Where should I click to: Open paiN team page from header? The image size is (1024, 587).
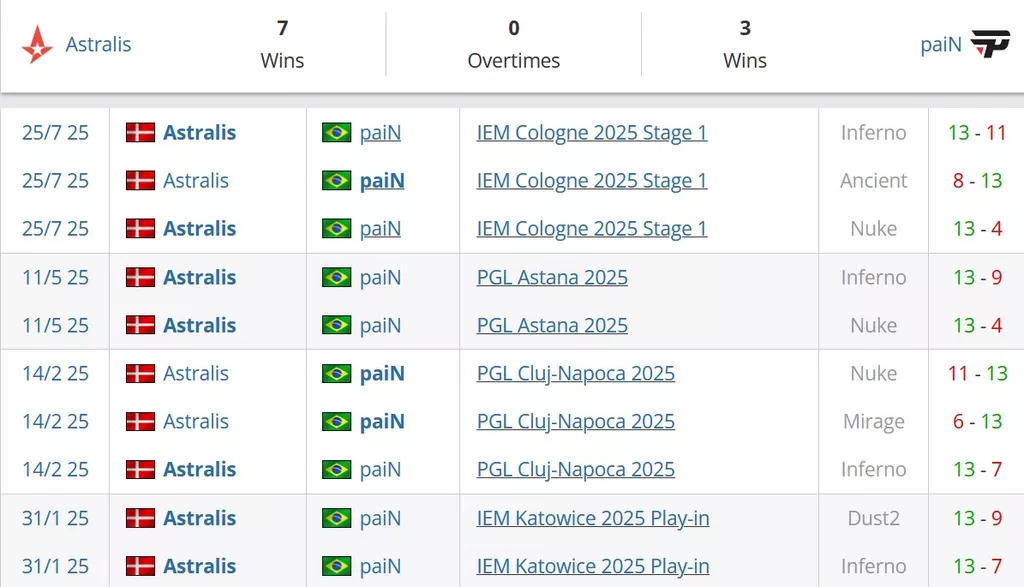click(941, 44)
